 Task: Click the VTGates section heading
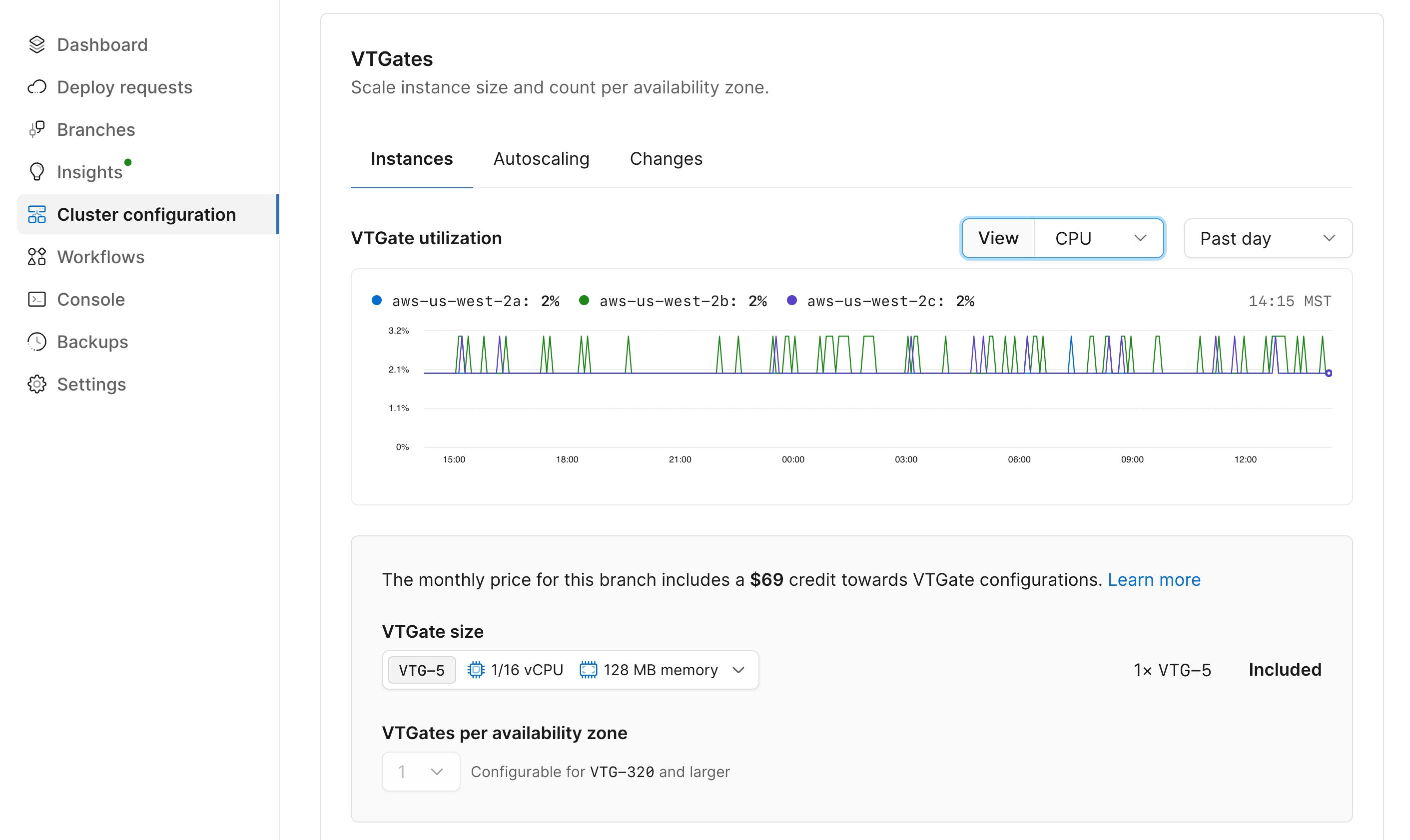tap(392, 59)
